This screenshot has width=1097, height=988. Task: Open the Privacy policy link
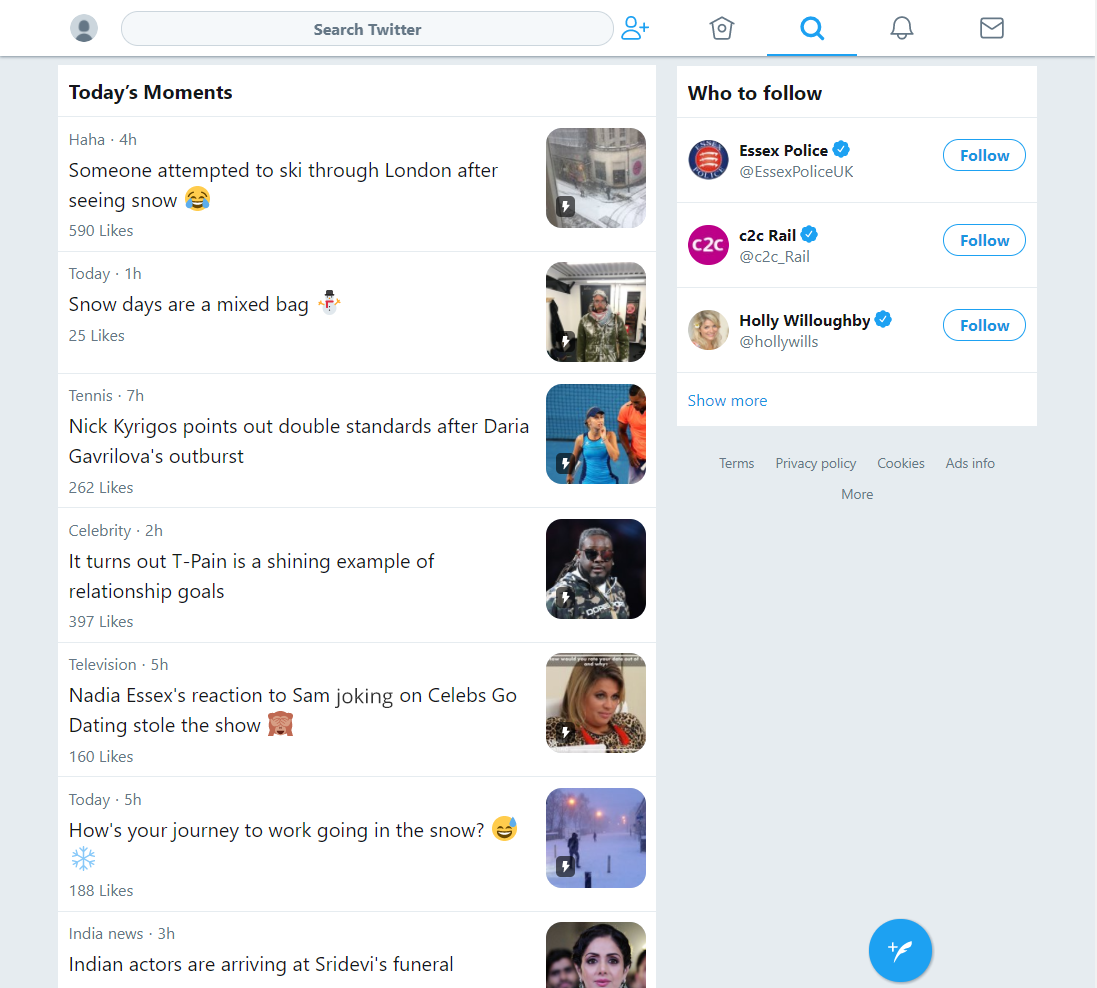click(x=815, y=463)
